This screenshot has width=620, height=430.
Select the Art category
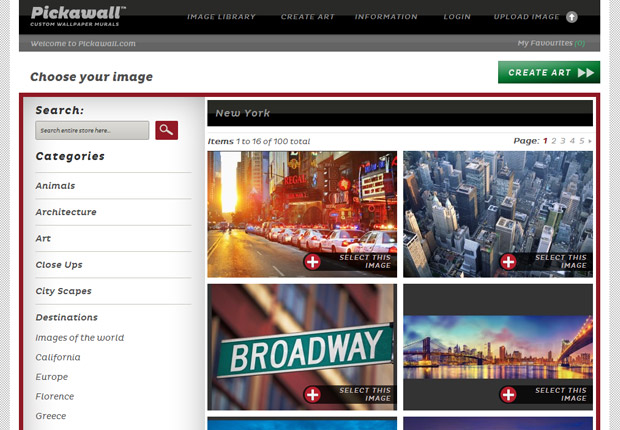pyautogui.click(x=43, y=239)
